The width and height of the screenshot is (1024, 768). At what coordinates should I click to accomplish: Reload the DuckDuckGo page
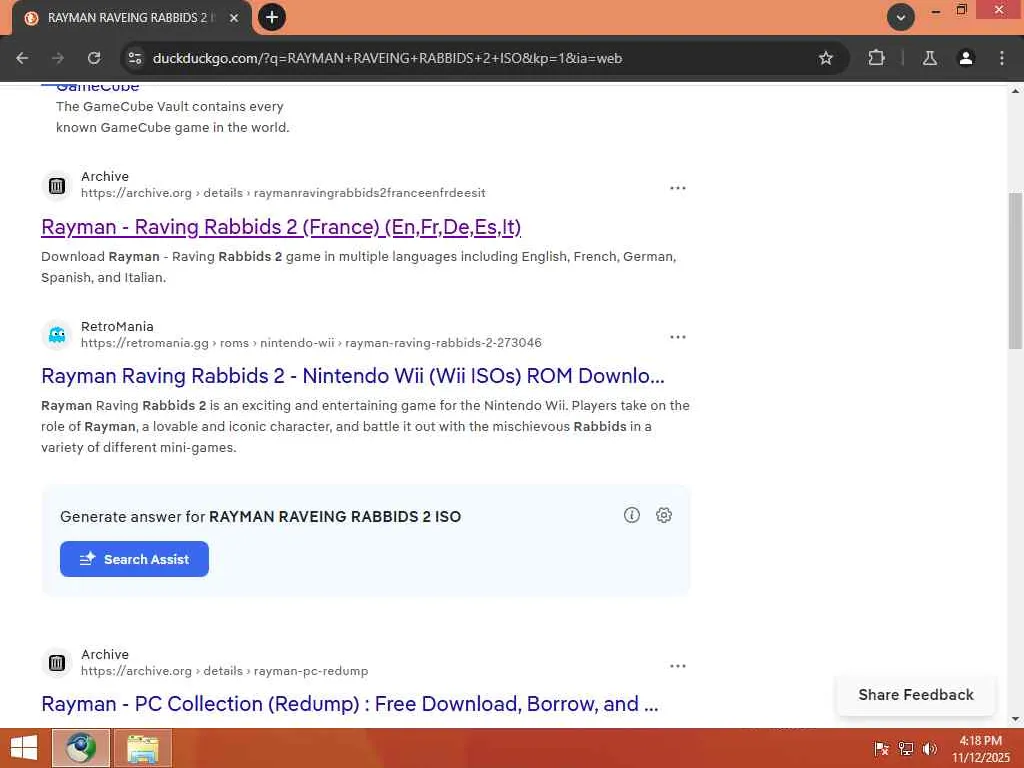(94, 58)
